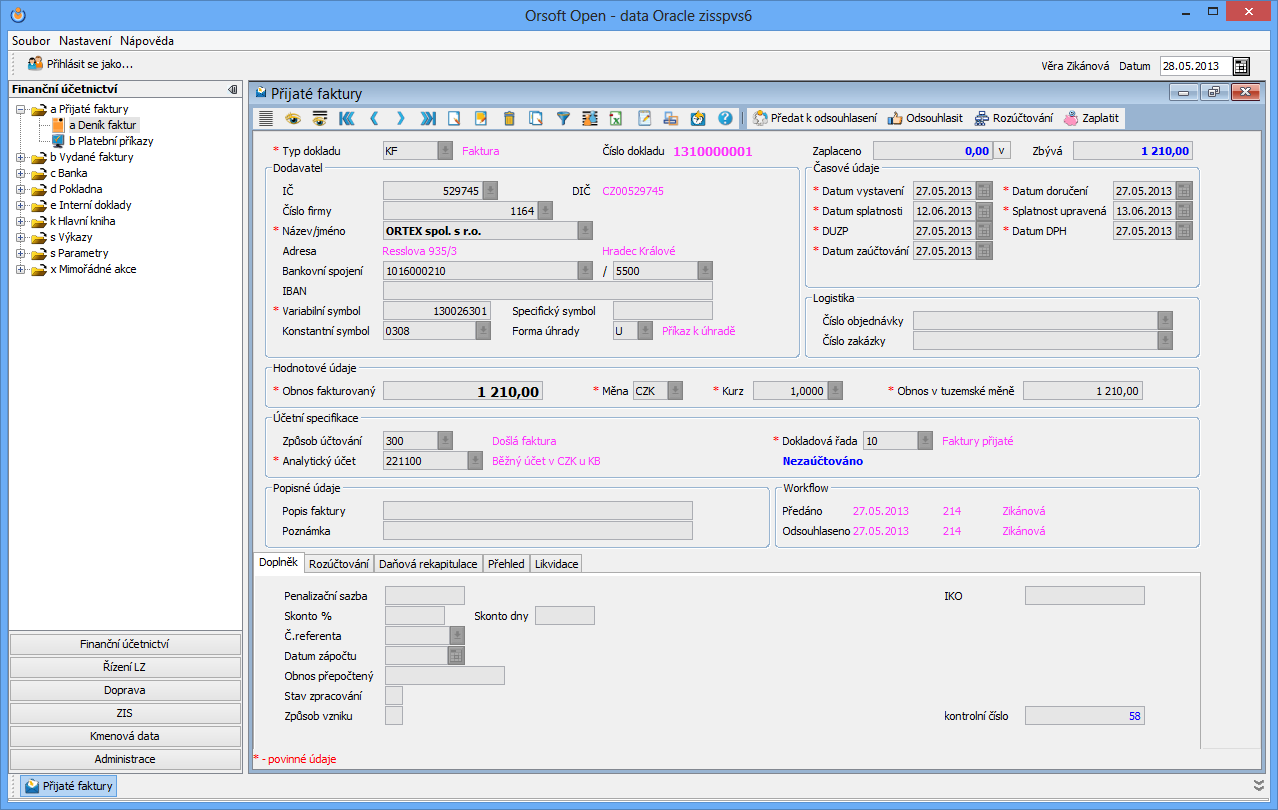The width and height of the screenshot is (1278, 810).
Task: Open the Dokladová řada dropdown
Action: (x=925, y=441)
